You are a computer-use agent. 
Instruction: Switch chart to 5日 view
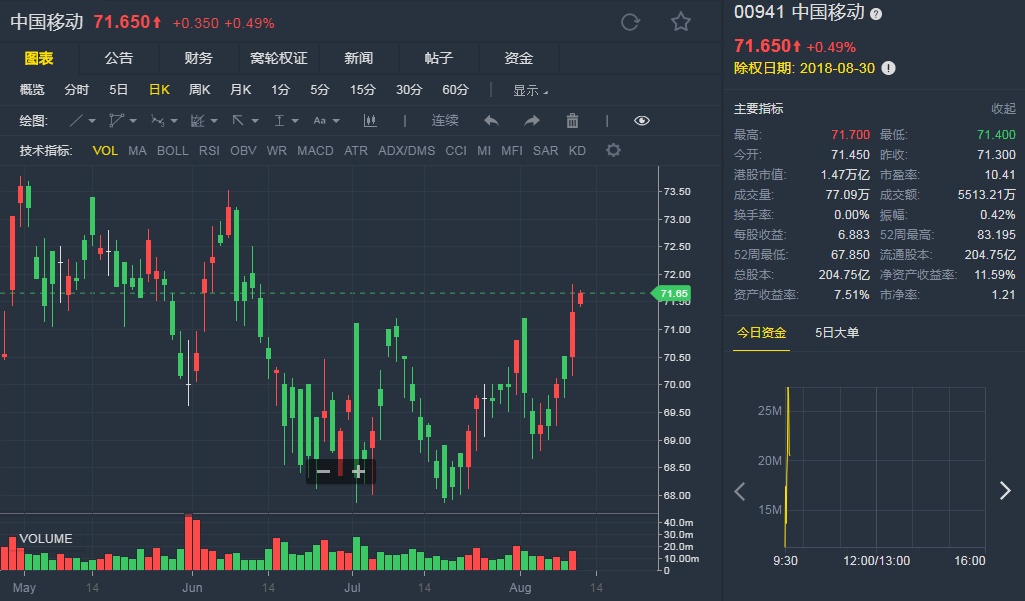[118, 90]
